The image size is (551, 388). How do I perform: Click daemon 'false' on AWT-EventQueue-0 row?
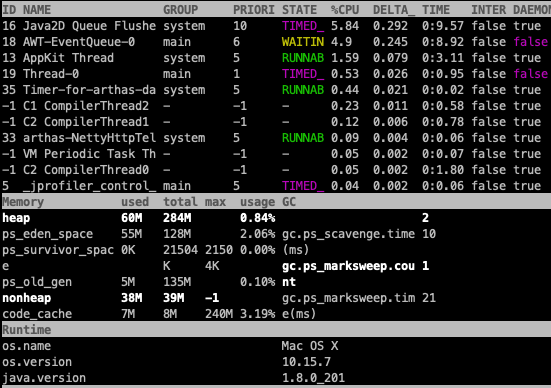point(530,42)
